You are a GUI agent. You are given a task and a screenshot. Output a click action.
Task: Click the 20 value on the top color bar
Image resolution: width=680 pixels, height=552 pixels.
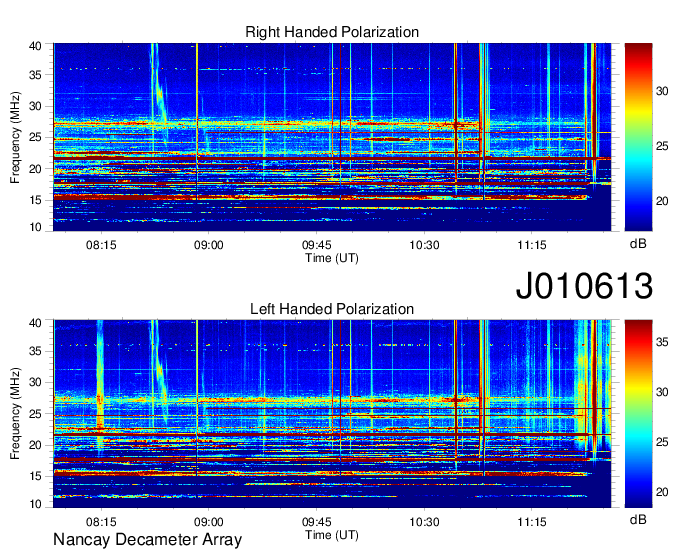[x=662, y=201]
